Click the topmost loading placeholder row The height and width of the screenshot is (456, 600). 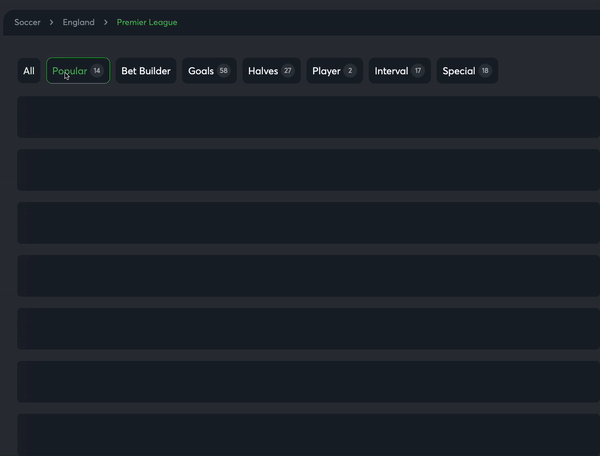click(x=308, y=117)
